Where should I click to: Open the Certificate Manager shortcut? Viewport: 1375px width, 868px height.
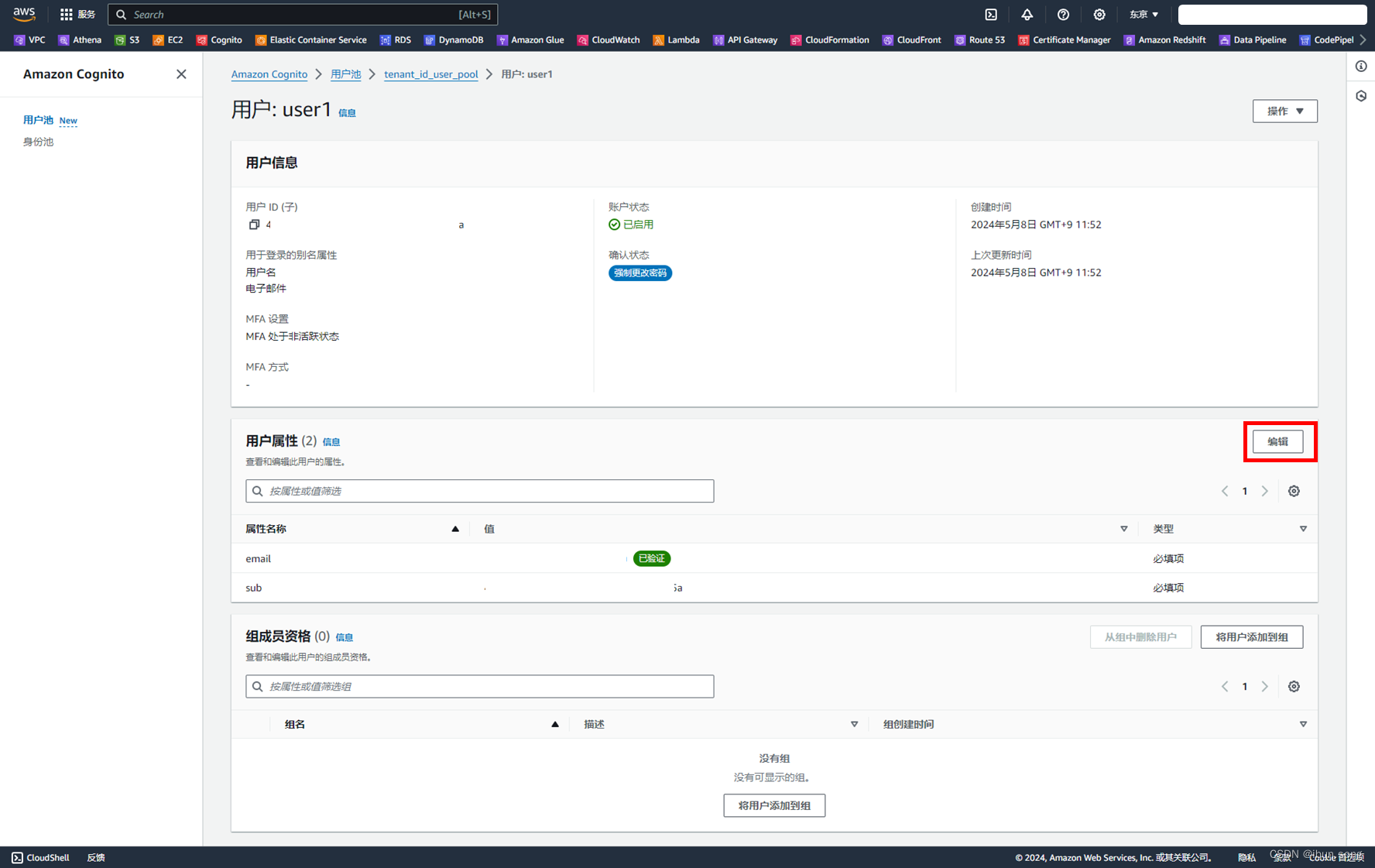coord(1065,40)
